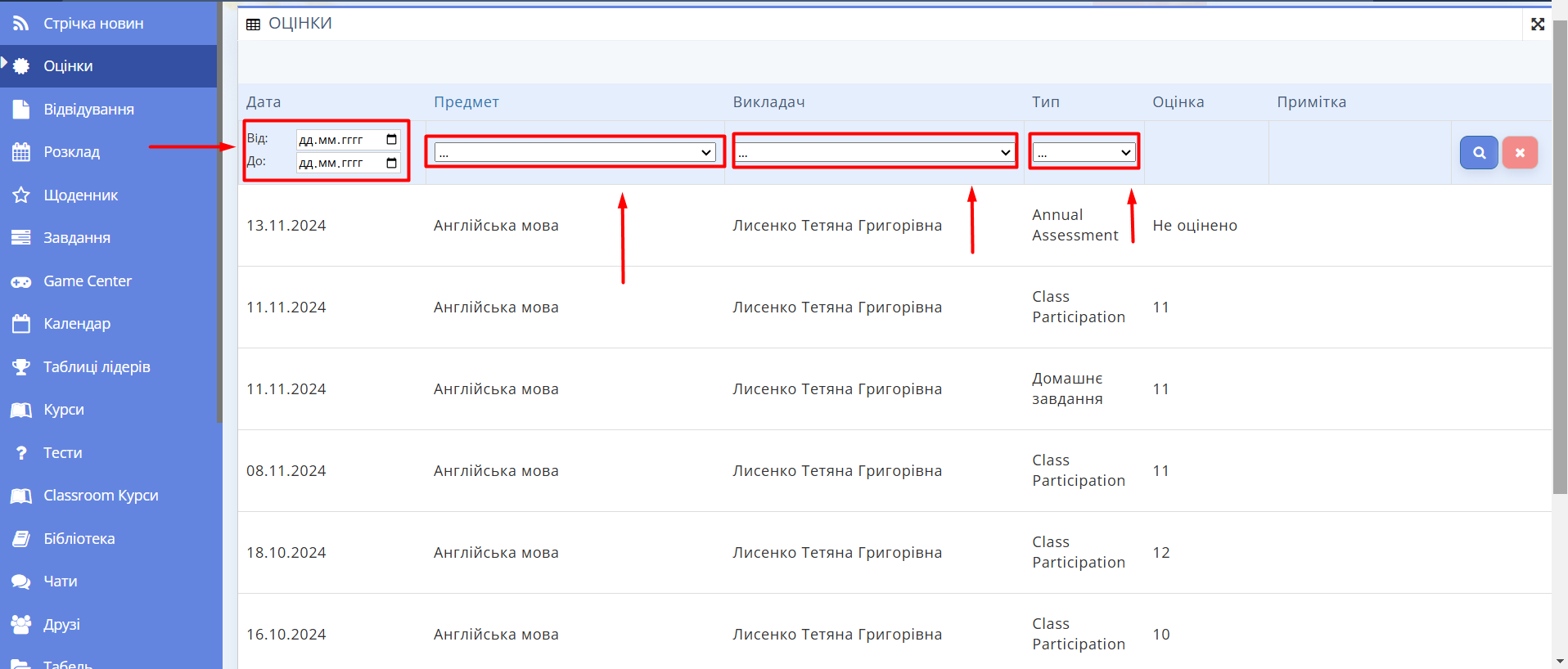The width and height of the screenshot is (1568, 669).
Task: Open the Предмет filter dropdown
Action: click(574, 153)
